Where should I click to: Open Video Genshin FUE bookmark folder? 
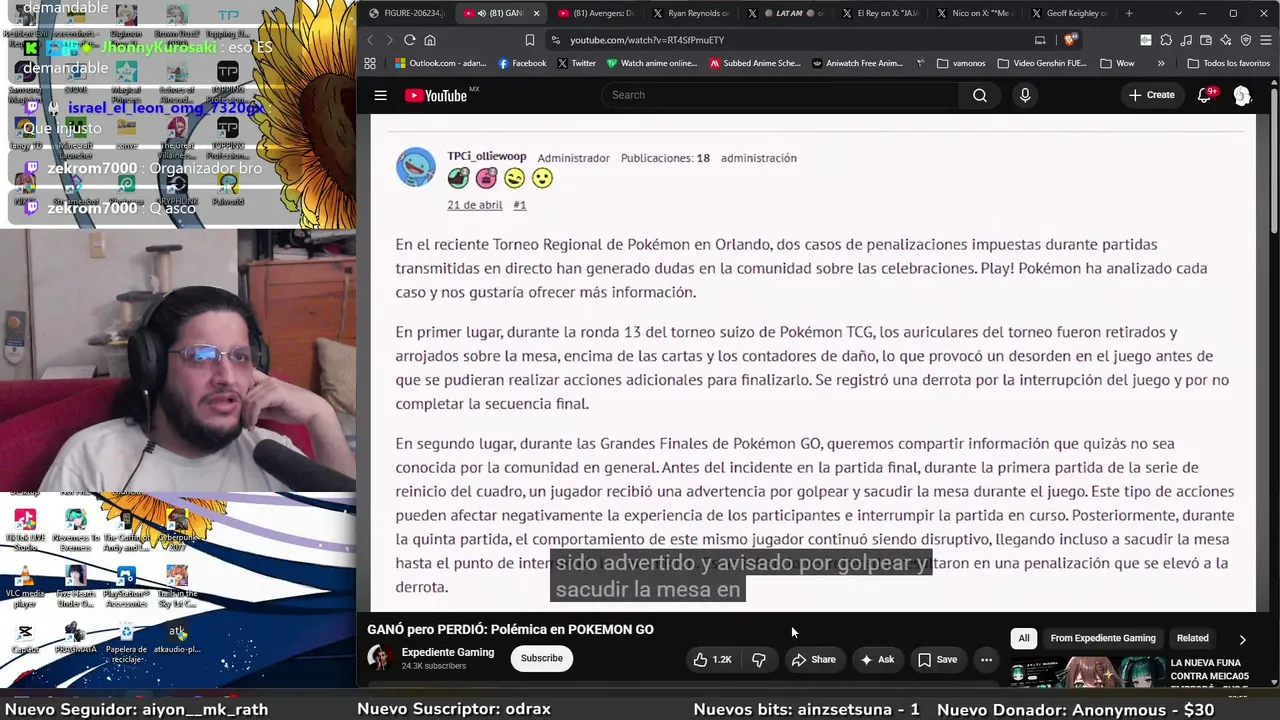(1041, 63)
